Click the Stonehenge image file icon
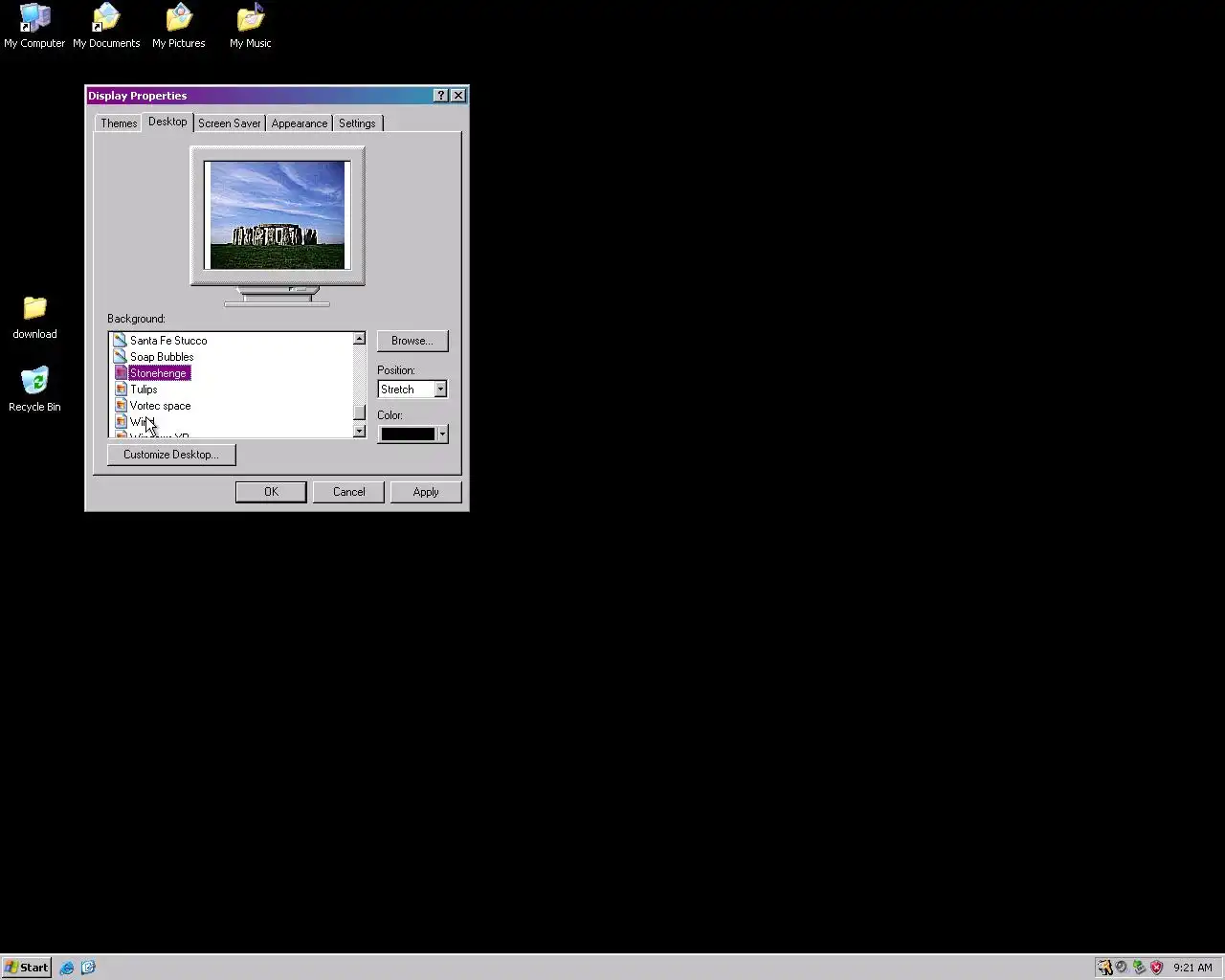Viewport: 1225px width, 980px height. [121, 372]
